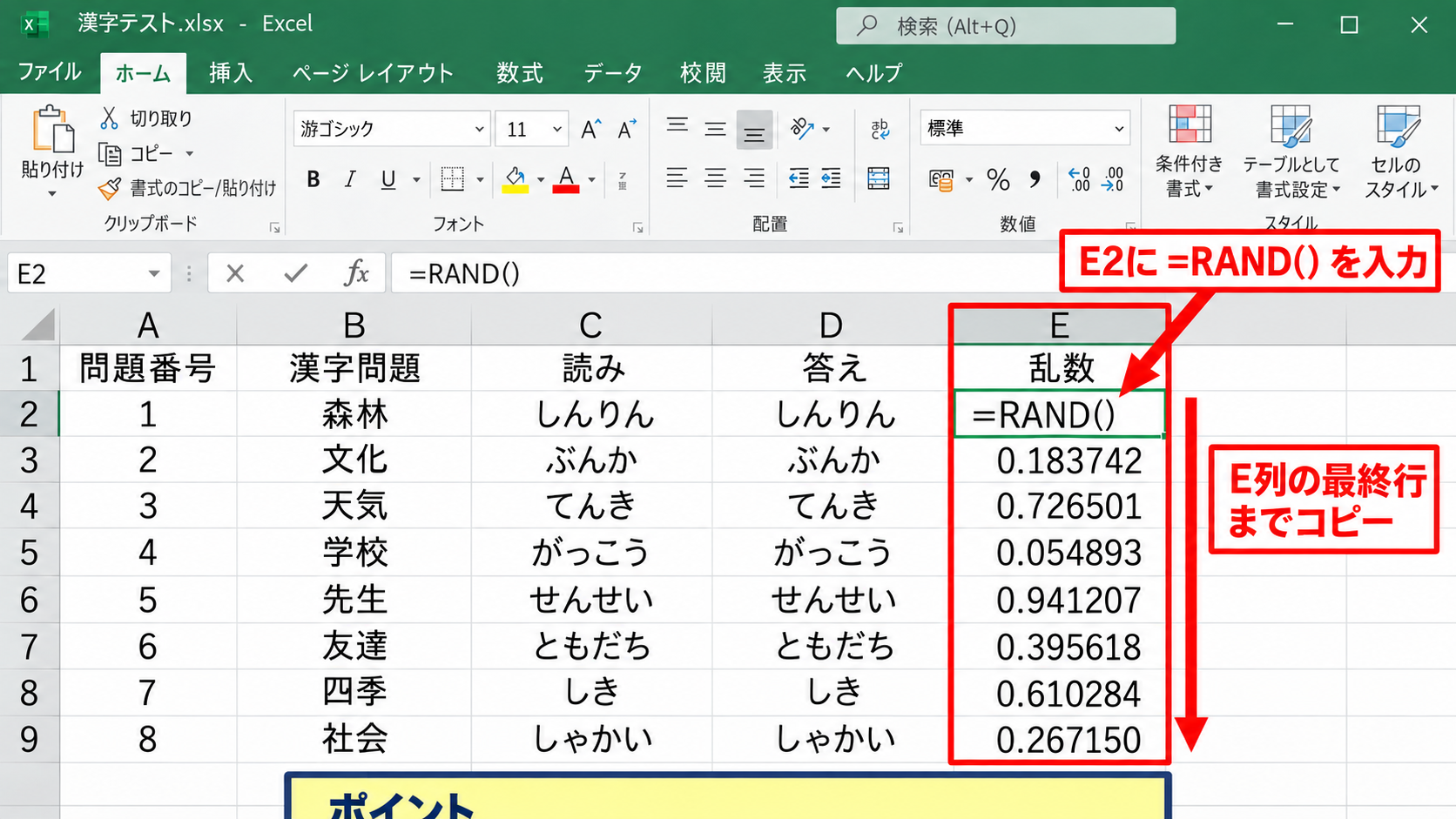Select all cells corner triangle
This screenshot has width=1456, height=819.
[x=37, y=326]
